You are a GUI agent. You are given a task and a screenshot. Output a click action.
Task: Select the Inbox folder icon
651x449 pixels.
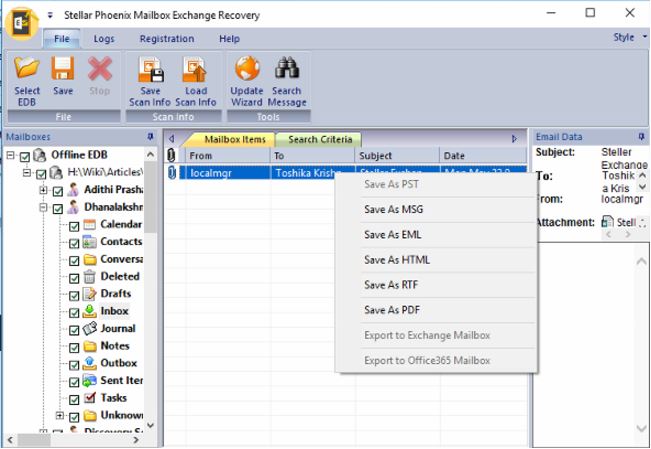(89, 311)
